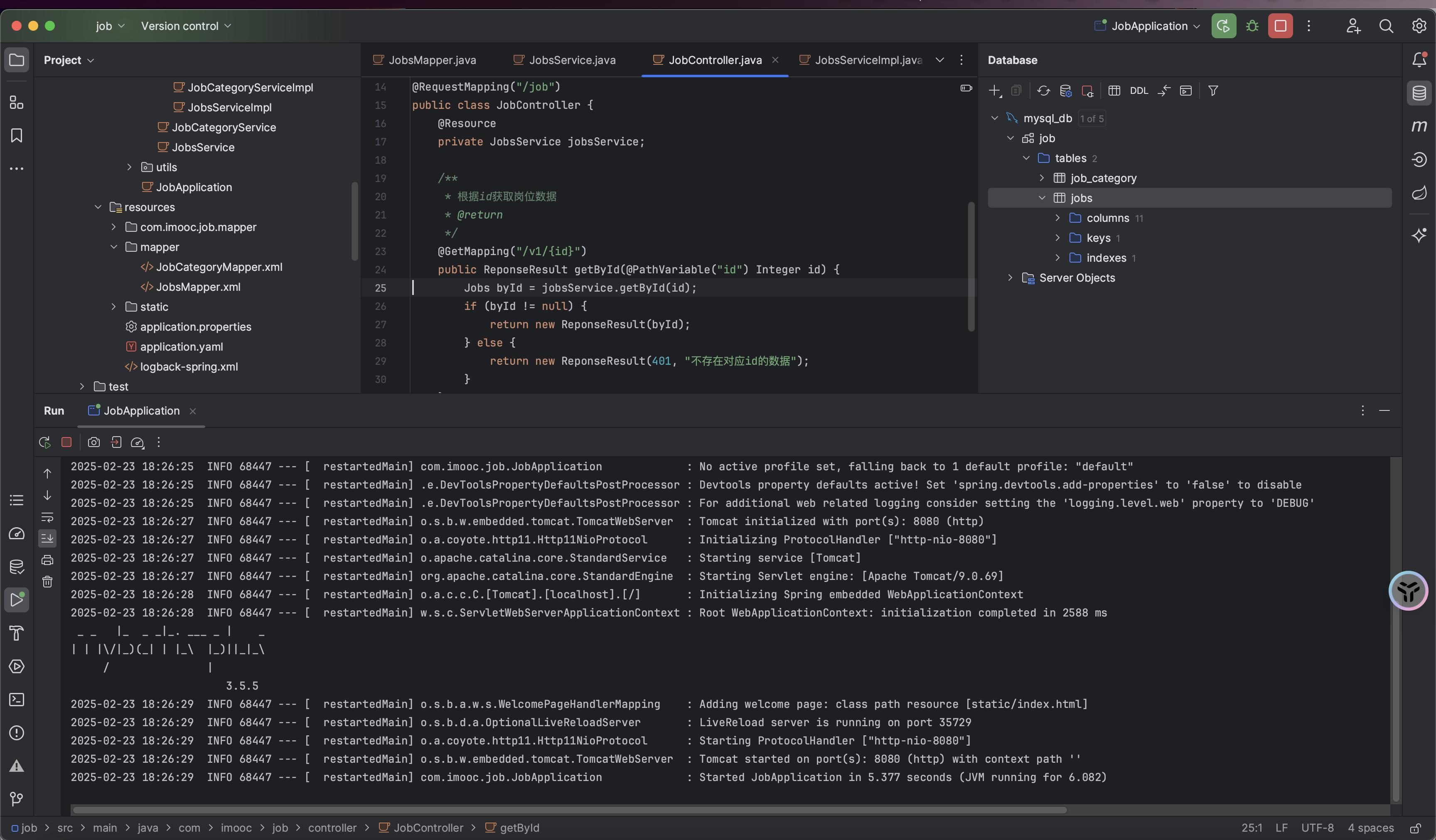Open the DDL editor button
Screen dimensions: 1436x840
click(x=1138, y=91)
